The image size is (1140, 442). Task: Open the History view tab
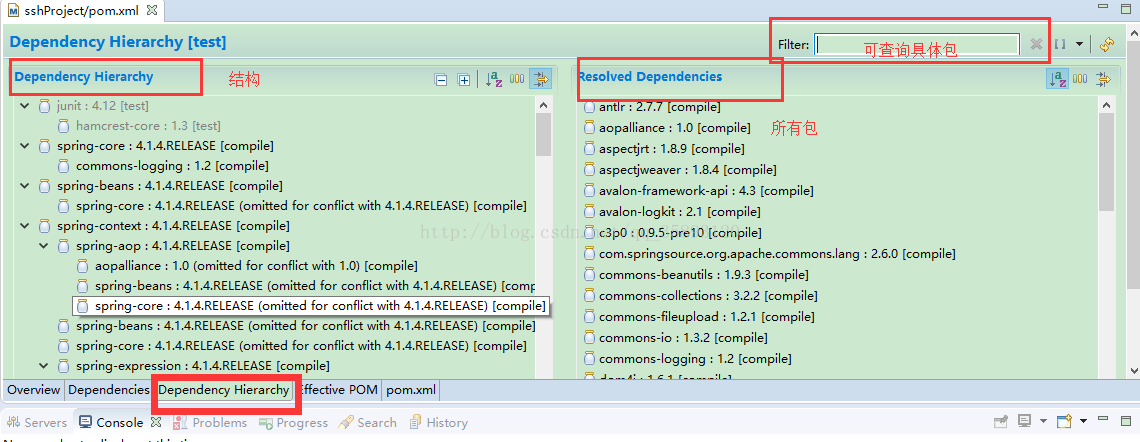pyautogui.click(x=438, y=422)
